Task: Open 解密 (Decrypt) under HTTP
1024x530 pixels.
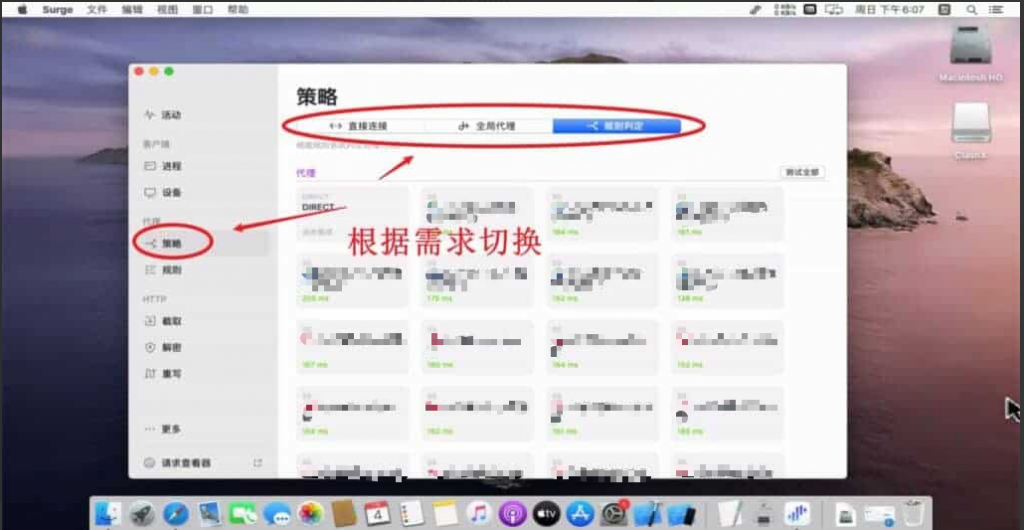Action: [x=170, y=348]
